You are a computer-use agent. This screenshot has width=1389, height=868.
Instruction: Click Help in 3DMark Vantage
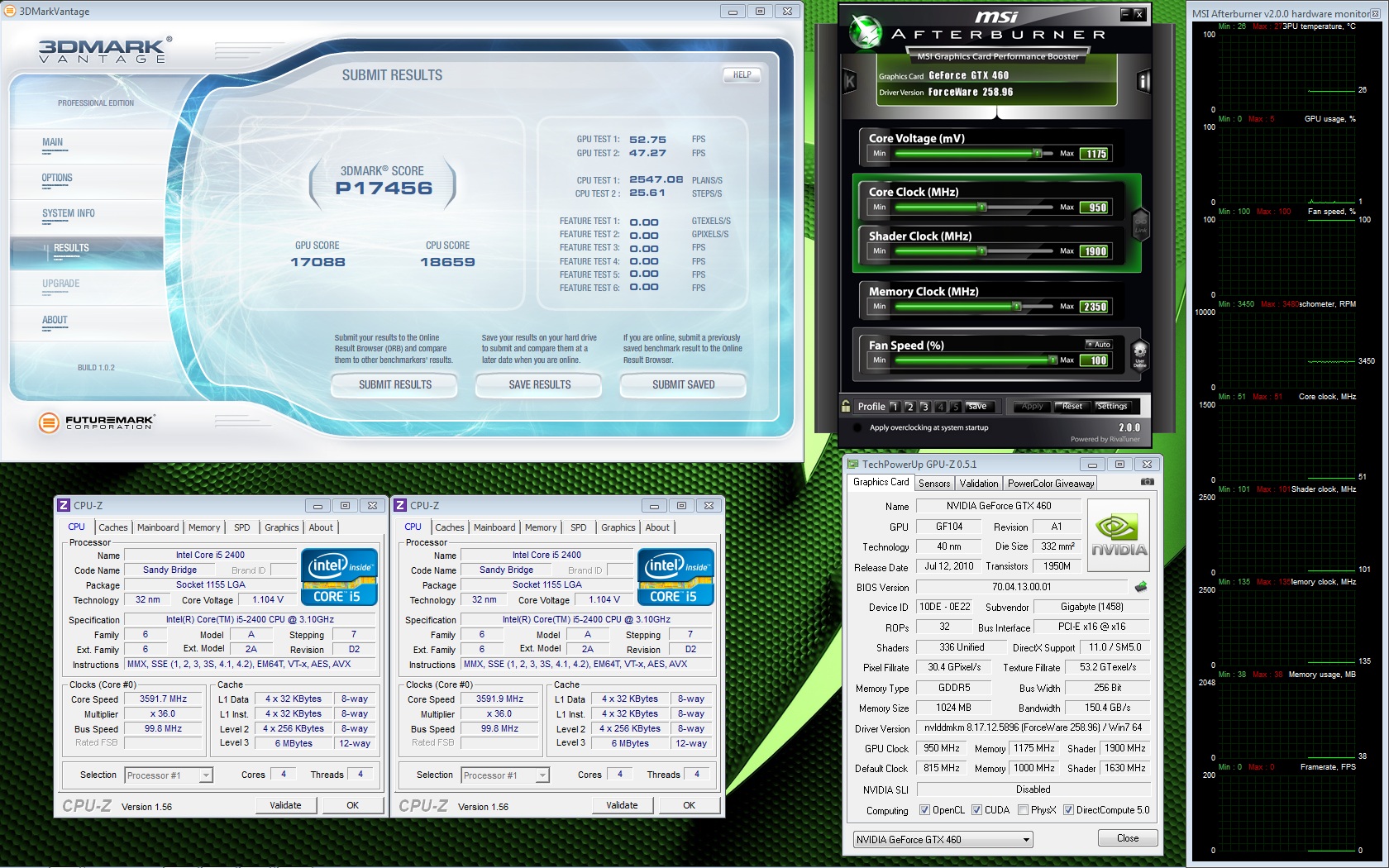742,74
